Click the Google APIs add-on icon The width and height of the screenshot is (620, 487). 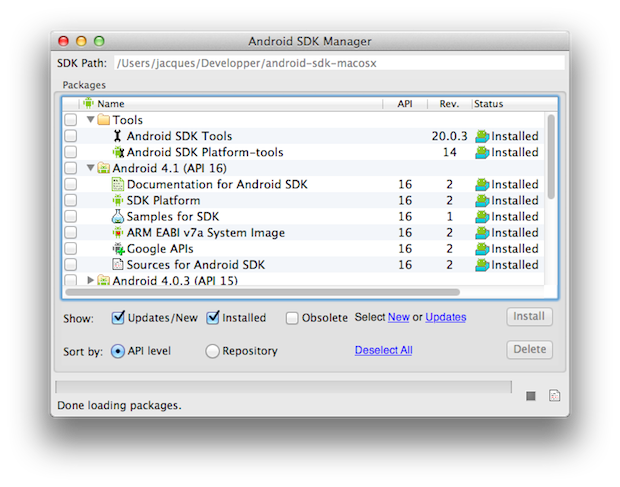[118, 249]
